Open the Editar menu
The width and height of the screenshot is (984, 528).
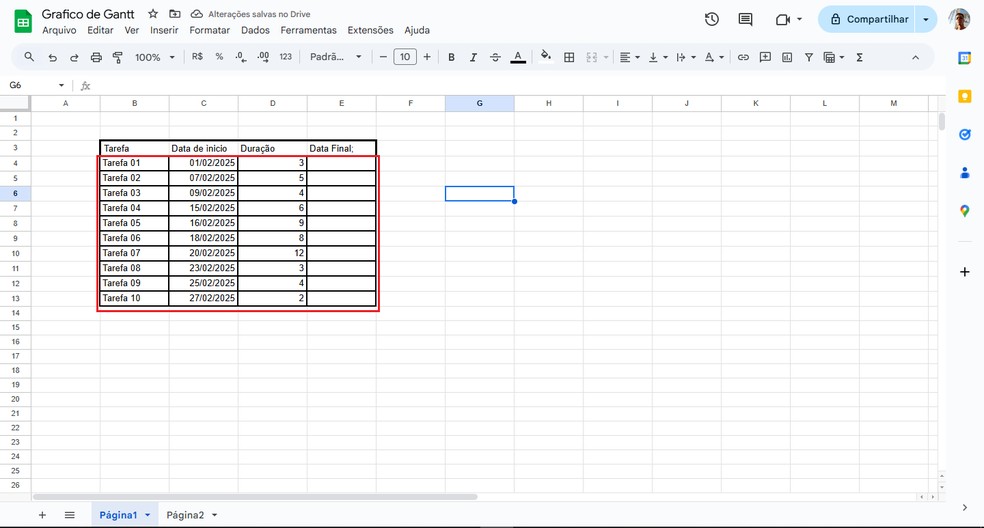100,30
